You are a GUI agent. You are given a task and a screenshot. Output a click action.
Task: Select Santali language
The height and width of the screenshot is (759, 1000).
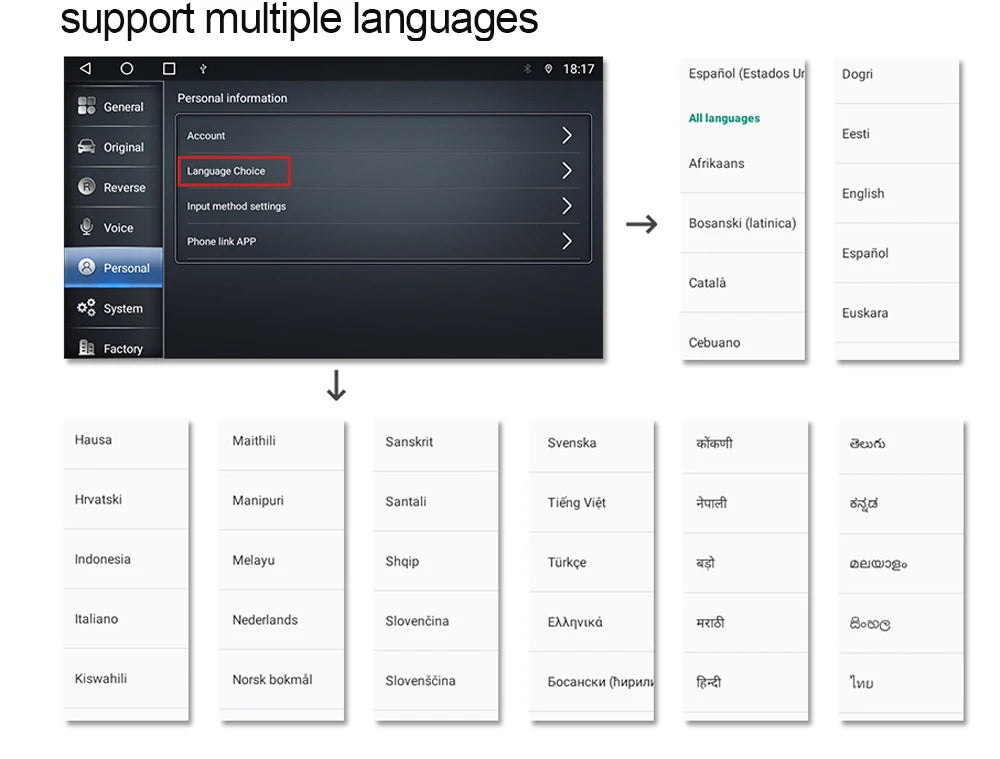click(436, 502)
